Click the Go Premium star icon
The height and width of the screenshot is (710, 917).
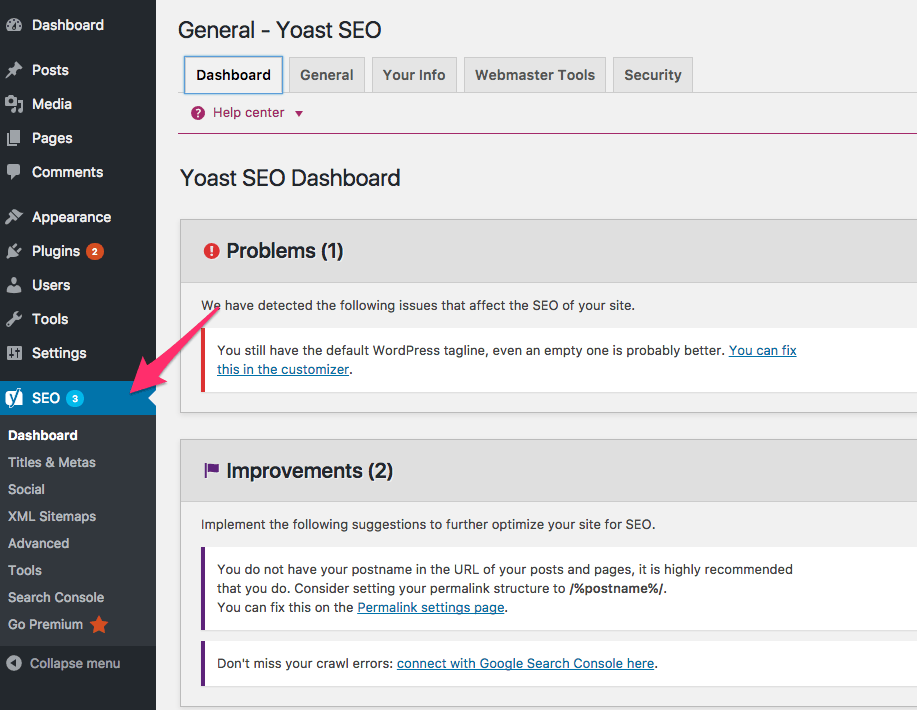pyautogui.click(x=99, y=625)
